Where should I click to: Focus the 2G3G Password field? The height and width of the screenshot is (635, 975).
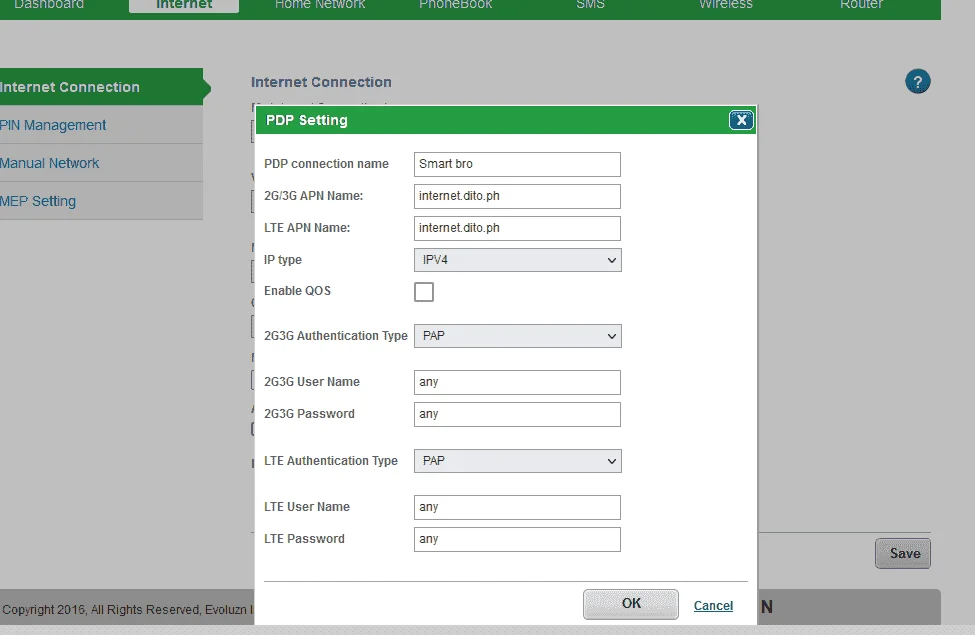tap(517, 414)
